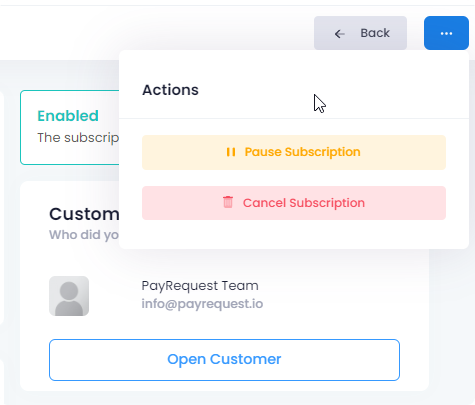475x405 pixels.
Task: Click the "Who did yo" subtitle text
Action: (x=84, y=235)
